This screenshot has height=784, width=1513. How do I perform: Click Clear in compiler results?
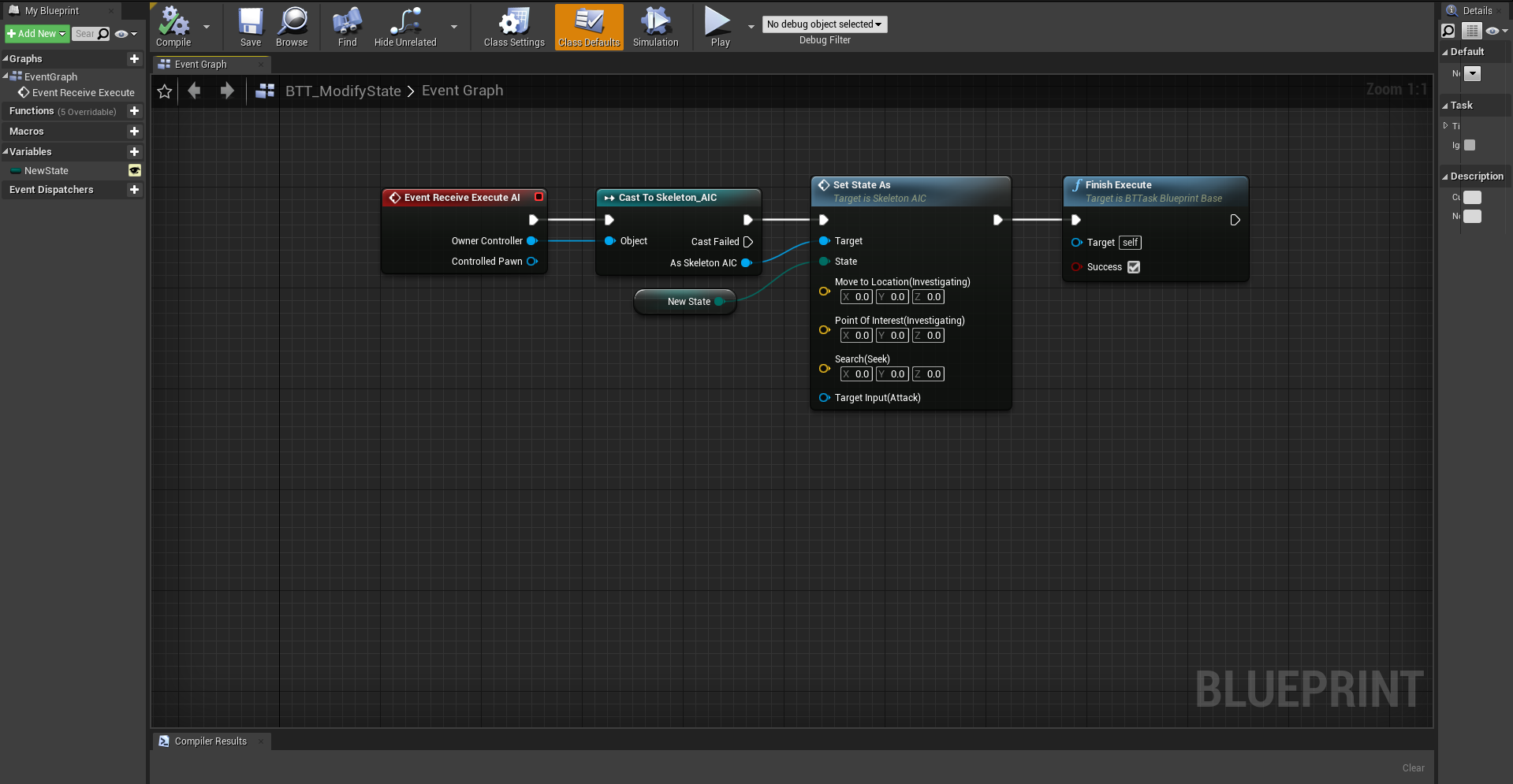tap(1413, 768)
